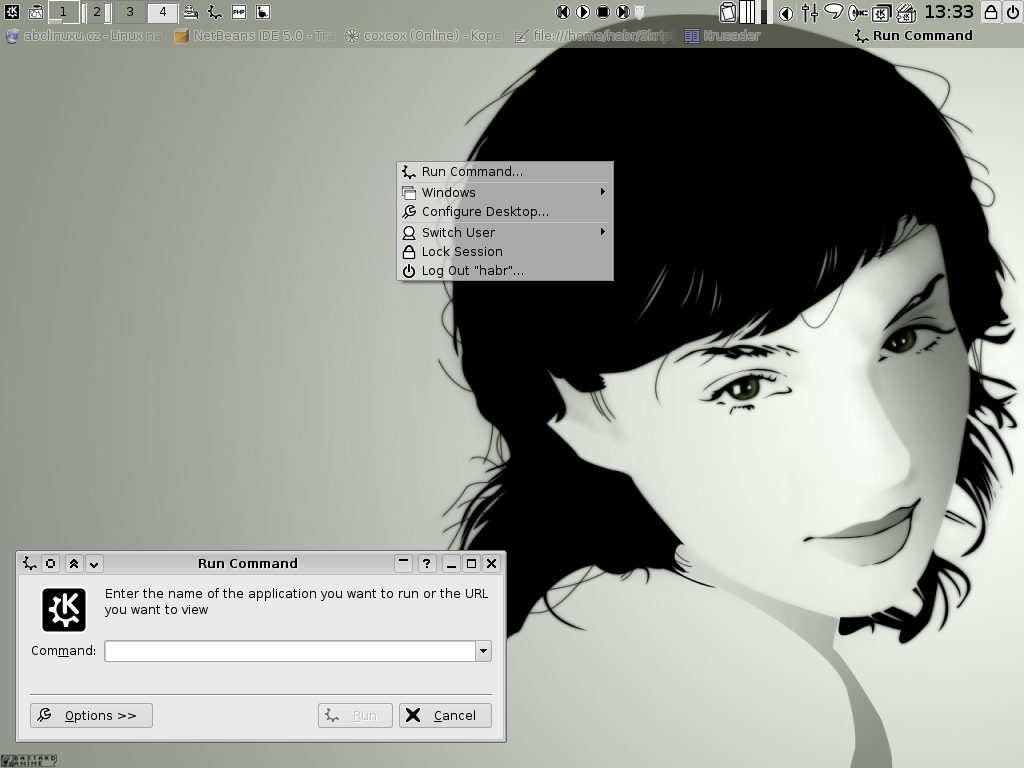Switch to virtual desktop 1

click(x=63, y=12)
